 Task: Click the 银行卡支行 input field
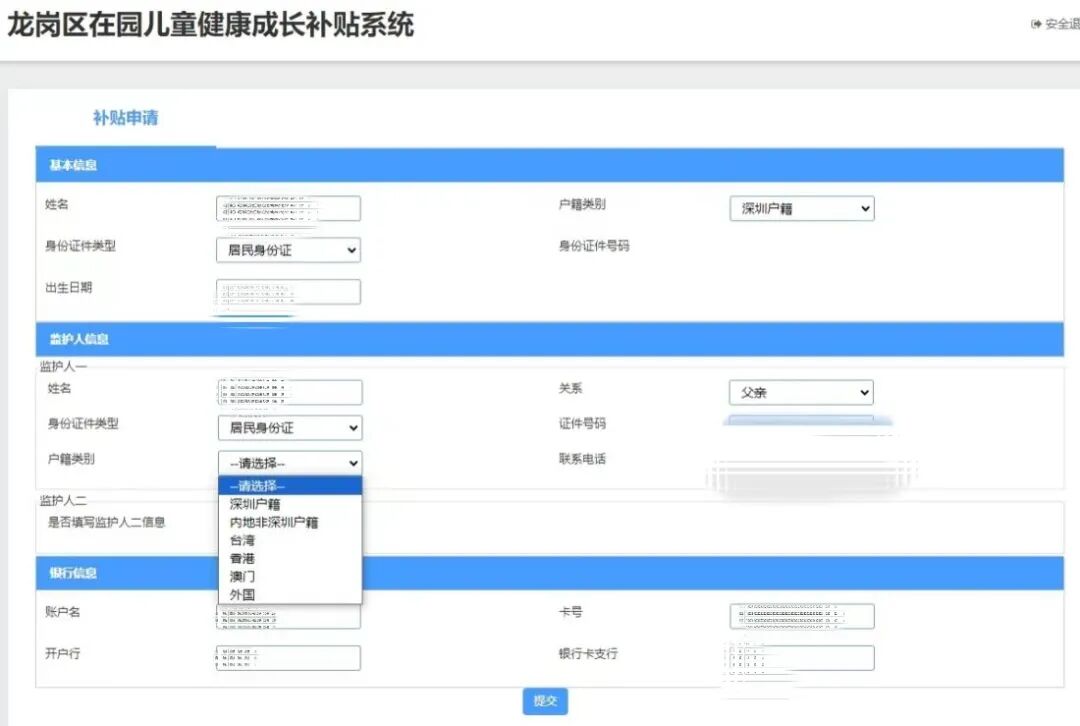click(x=801, y=658)
